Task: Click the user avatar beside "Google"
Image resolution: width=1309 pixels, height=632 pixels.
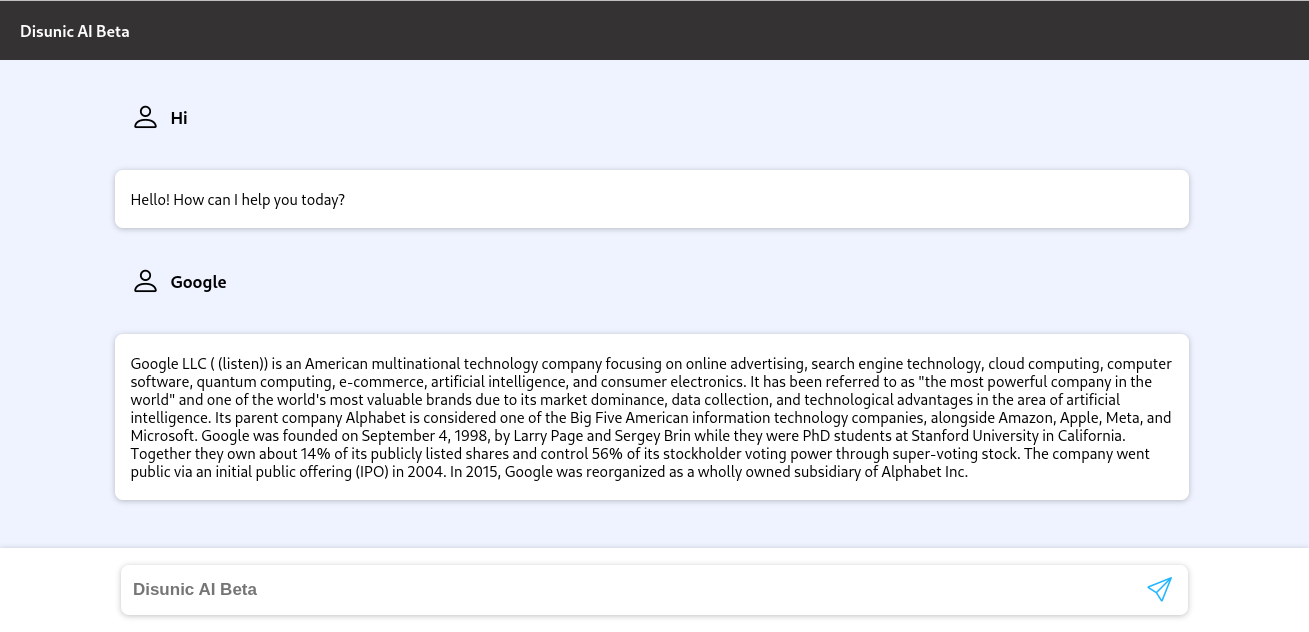Action: point(146,282)
